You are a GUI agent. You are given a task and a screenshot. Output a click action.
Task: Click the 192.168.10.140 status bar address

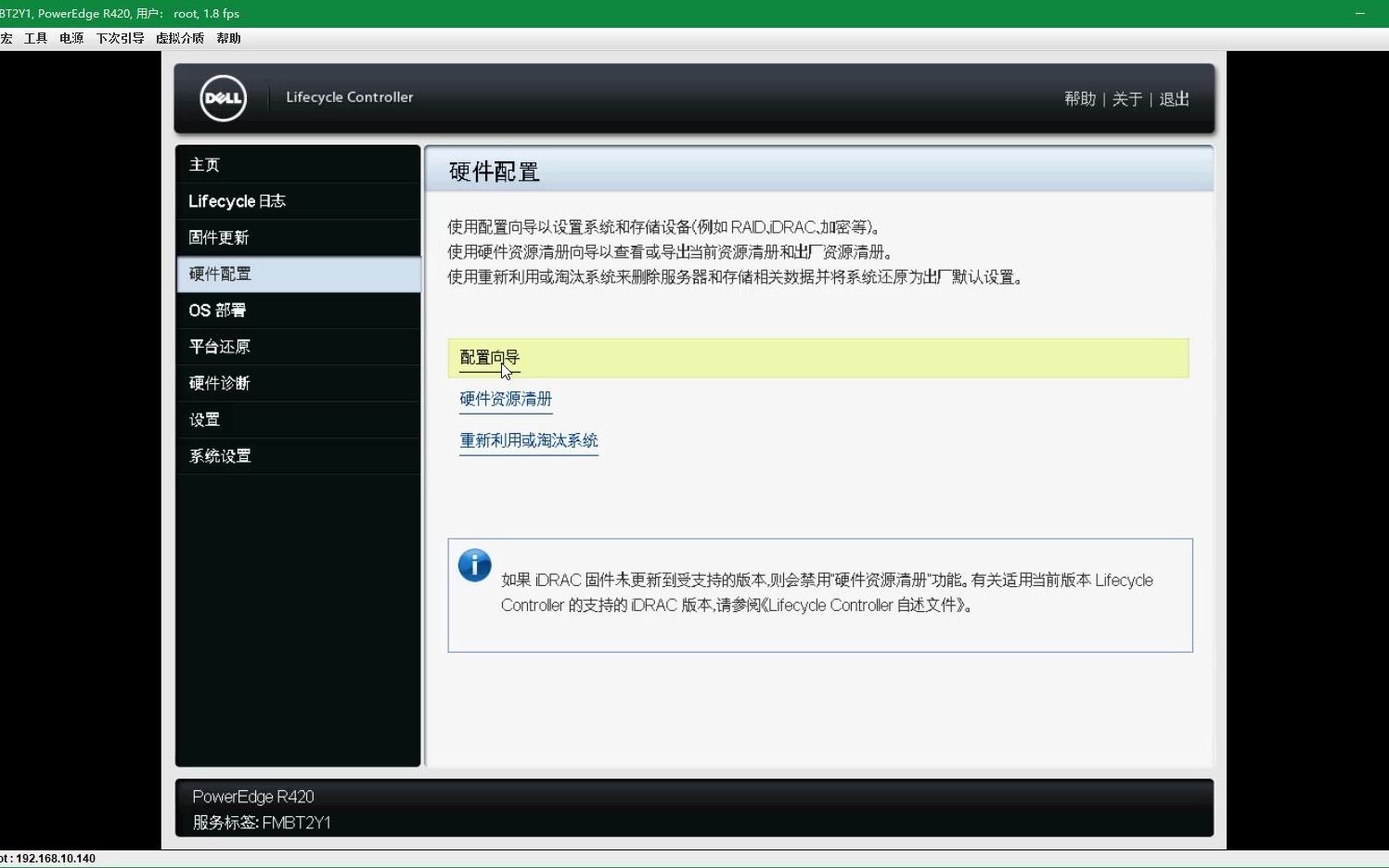pyautogui.click(x=56, y=859)
